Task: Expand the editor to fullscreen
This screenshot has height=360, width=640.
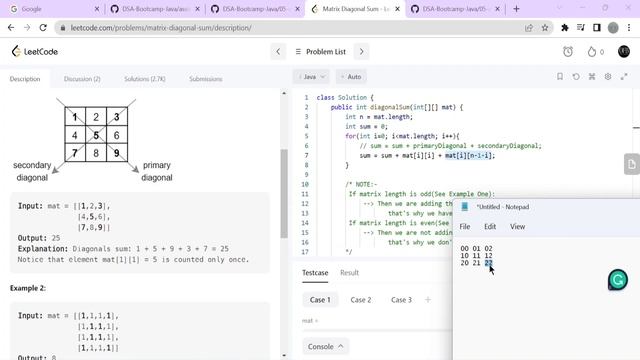Action: (624, 76)
